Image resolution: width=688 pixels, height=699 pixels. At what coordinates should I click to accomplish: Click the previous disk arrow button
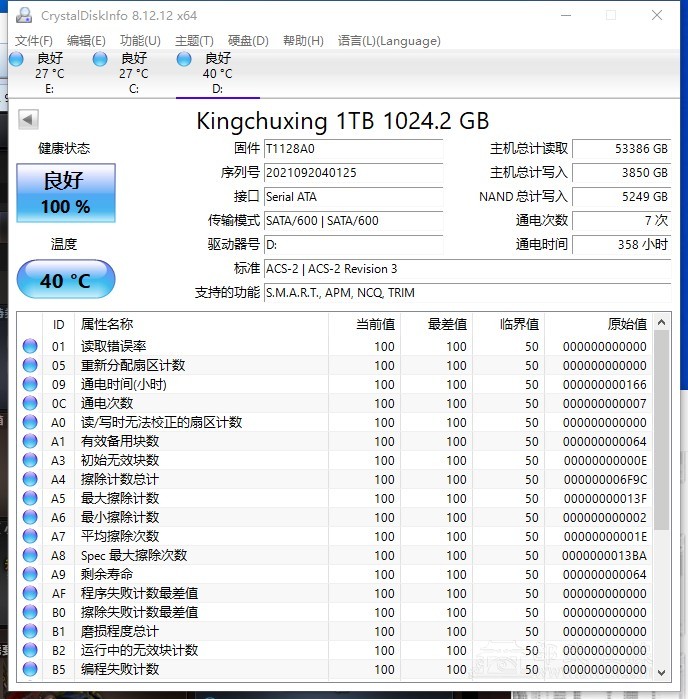(x=28, y=120)
